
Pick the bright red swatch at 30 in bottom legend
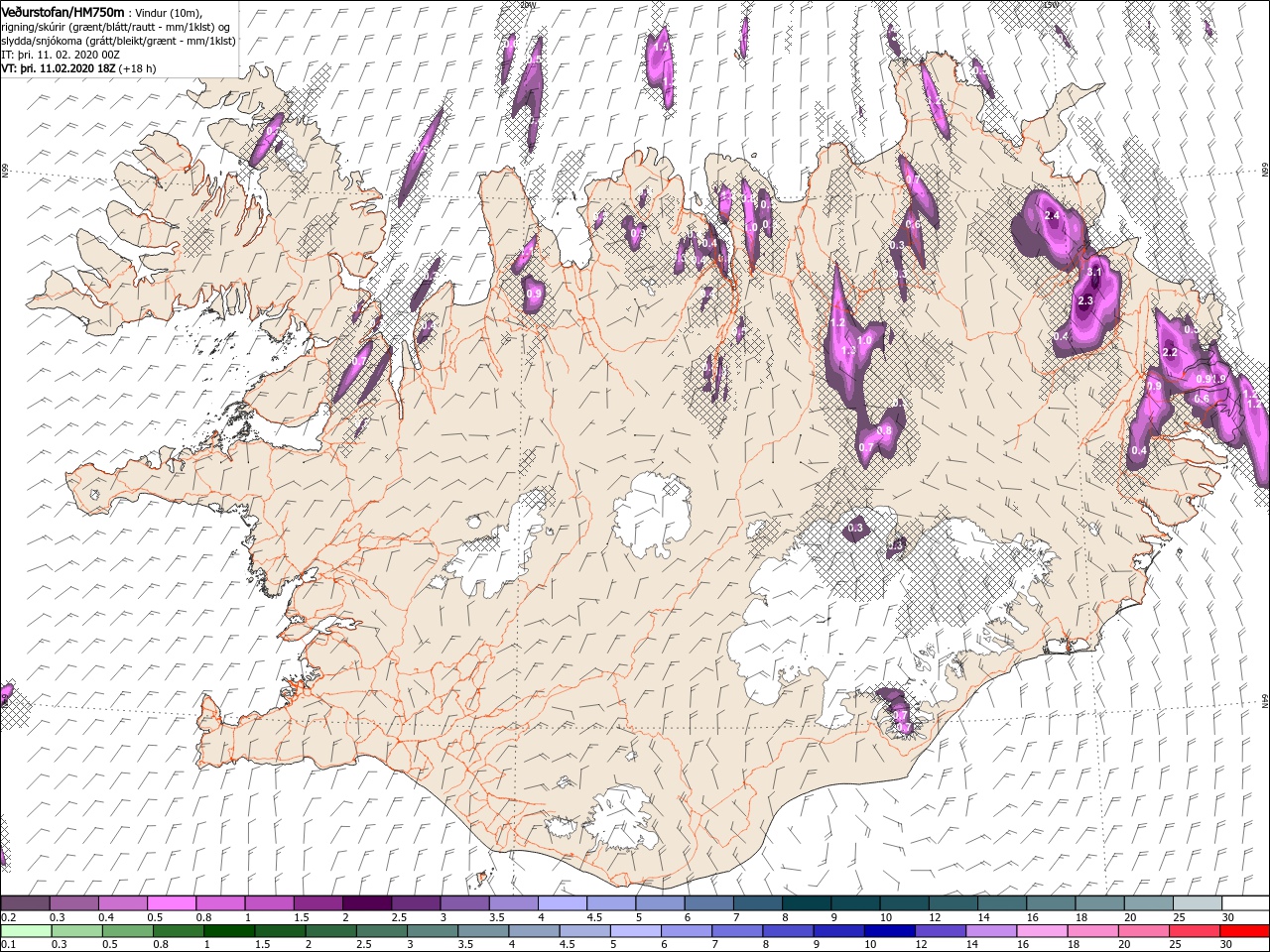pyautogui.click(x=1245, y=931)
